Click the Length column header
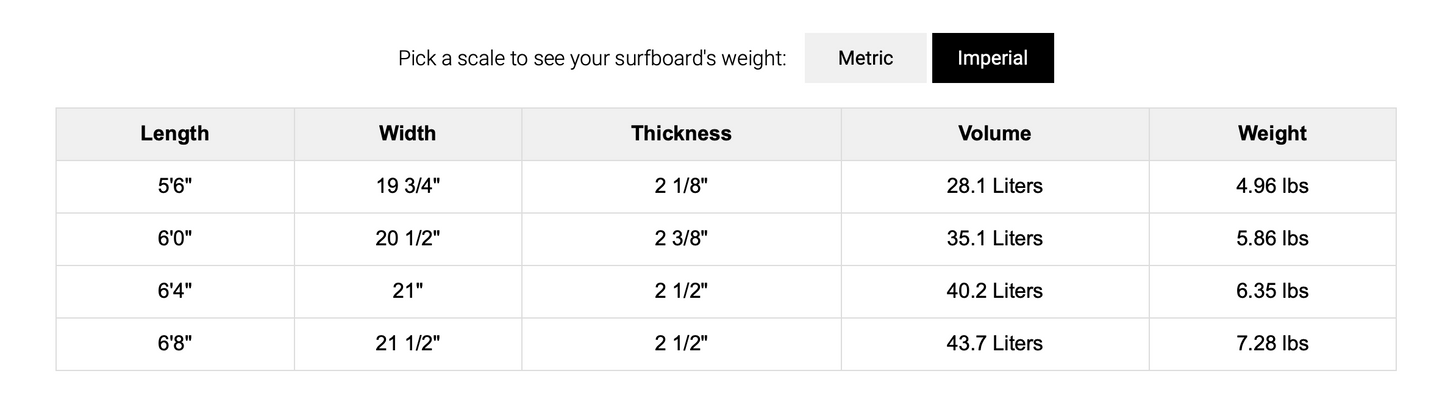Image resolution: width=1445 pixels, height=415 pixels. click(175, 134)
